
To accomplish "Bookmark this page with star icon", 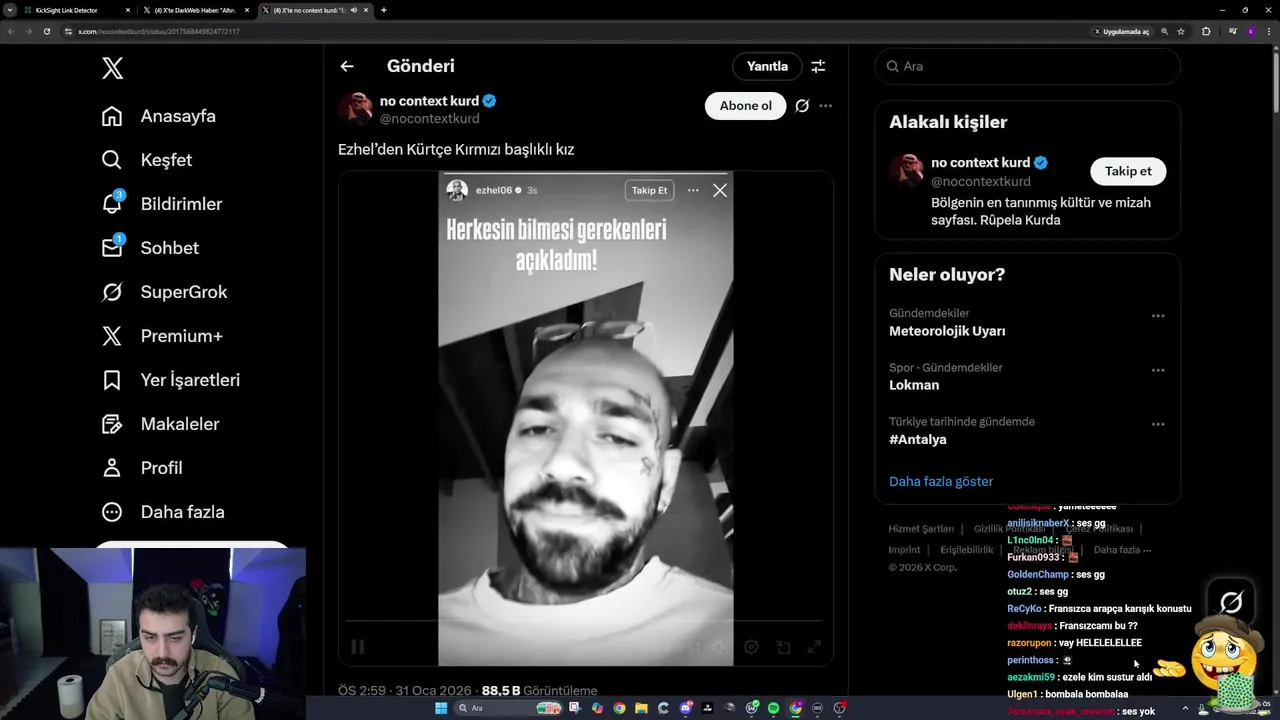I will [1181, 31].
